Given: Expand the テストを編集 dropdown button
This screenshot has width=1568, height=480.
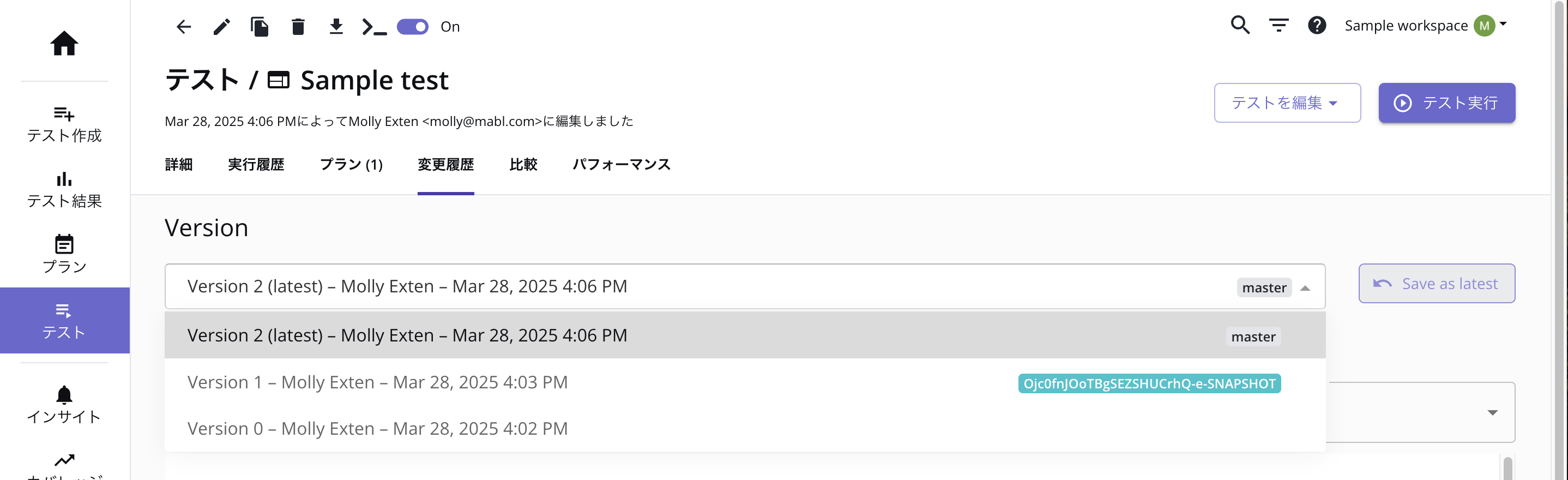Looking at the screenshot, I should pyautogui.click(x=1287, y=103).
